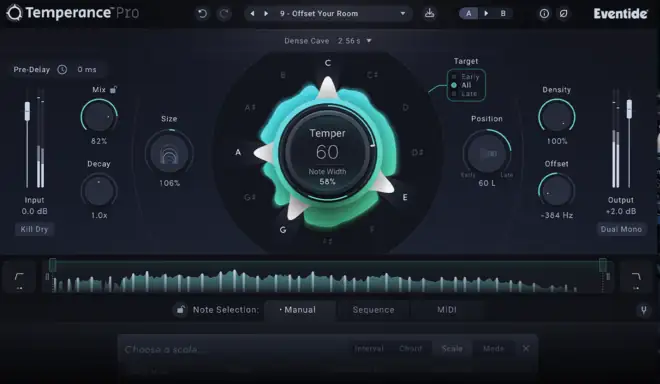
Task: Select Late target option
Action: point(465,93)
